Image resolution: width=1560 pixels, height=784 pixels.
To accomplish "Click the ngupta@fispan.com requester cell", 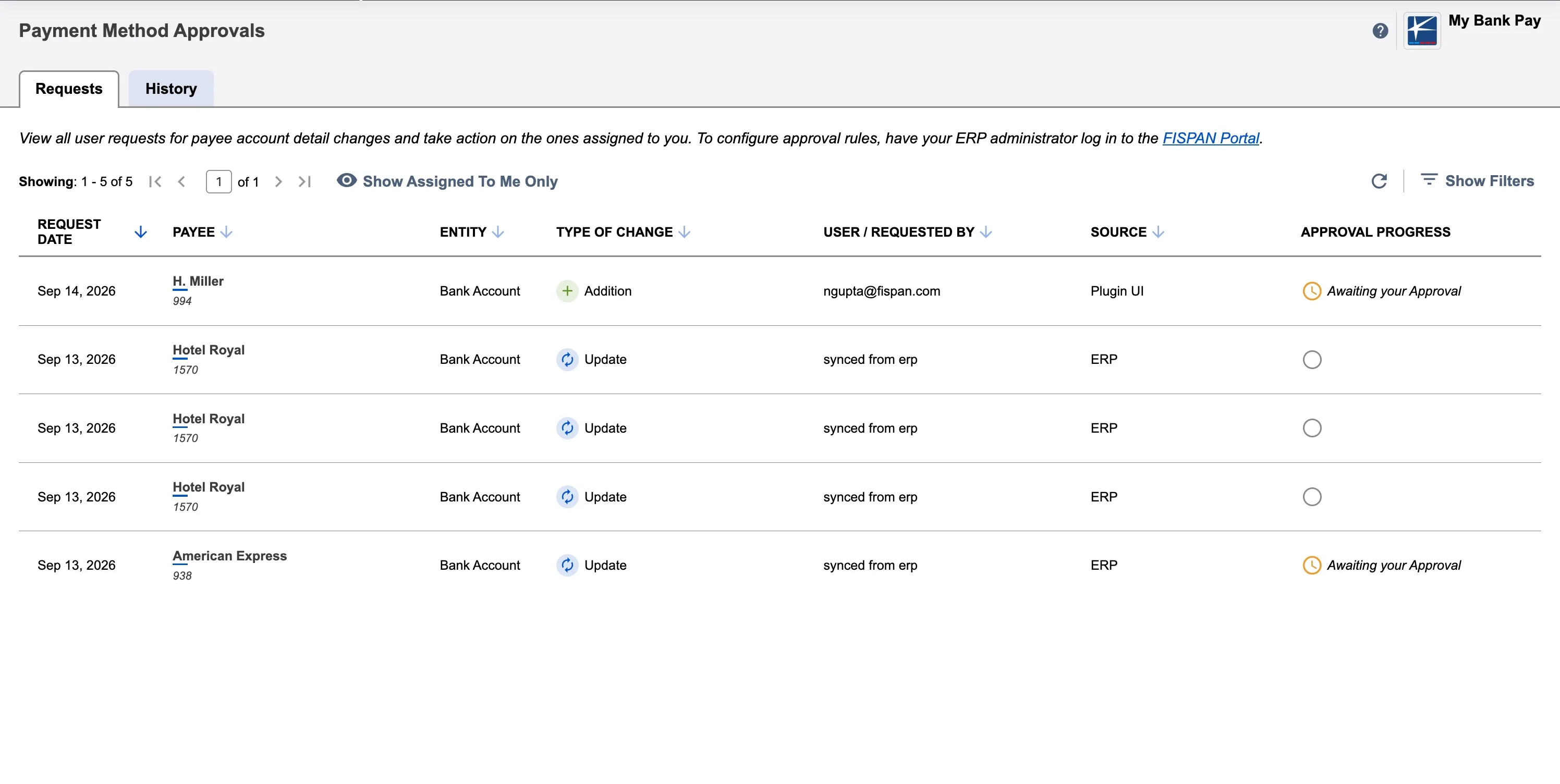I will point(881,291).
